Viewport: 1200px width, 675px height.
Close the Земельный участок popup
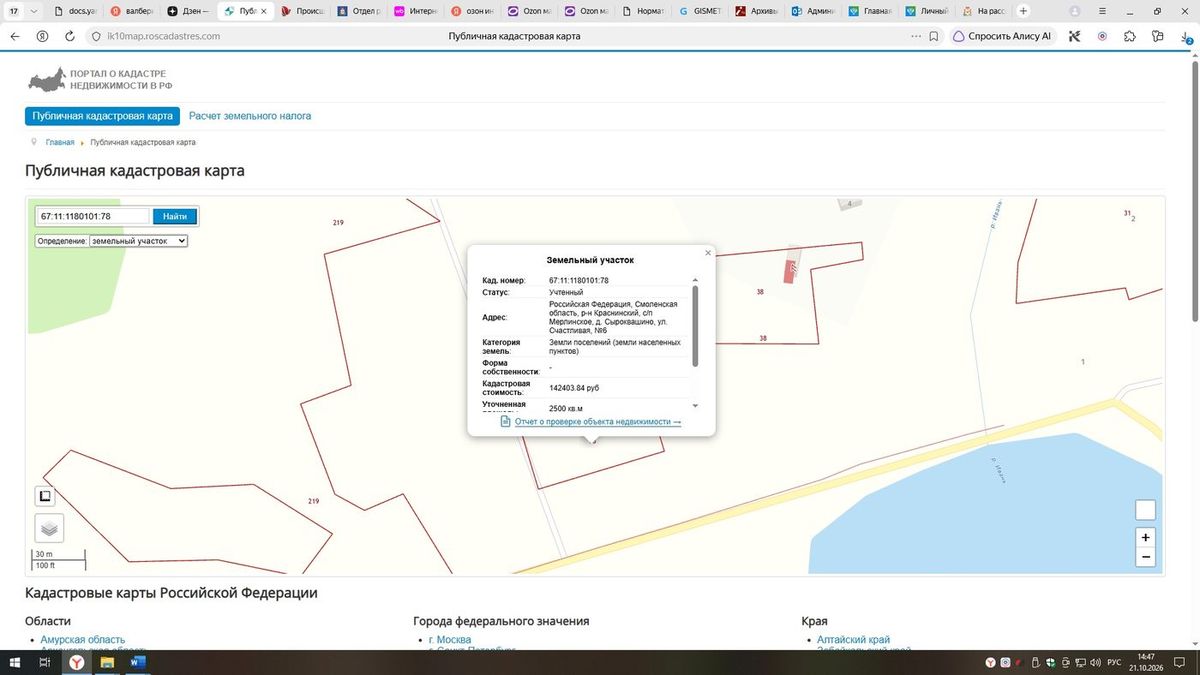pyautogui.click(x=708, y=253)
